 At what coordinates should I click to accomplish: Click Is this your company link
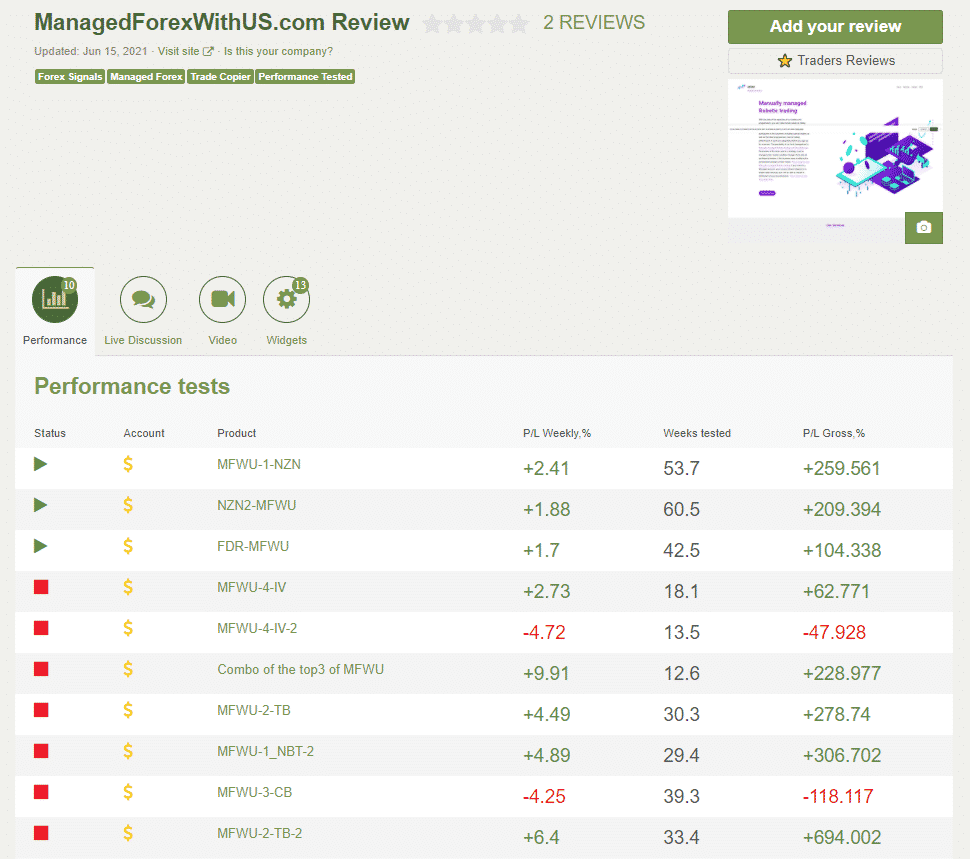coord(278,51)
